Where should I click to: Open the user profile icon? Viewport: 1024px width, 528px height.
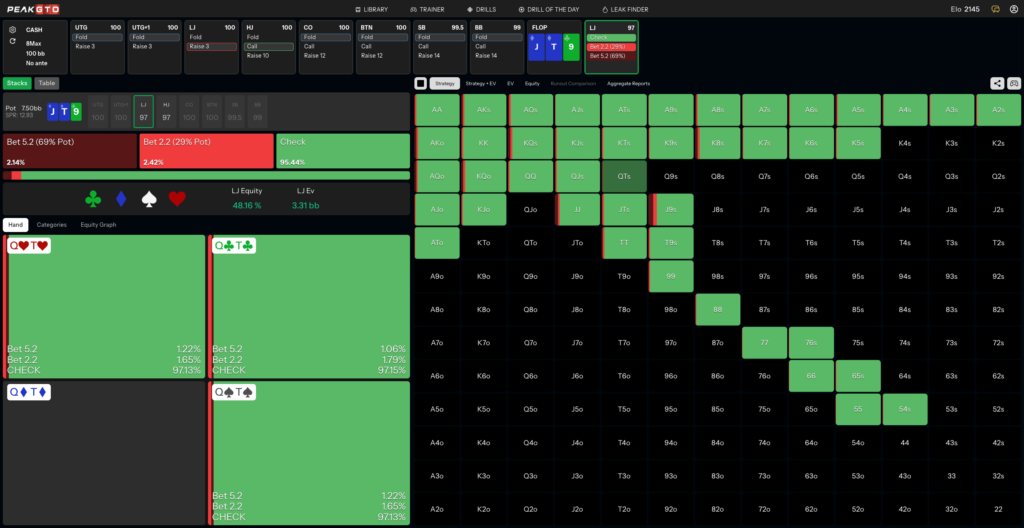click(1014, 9)
